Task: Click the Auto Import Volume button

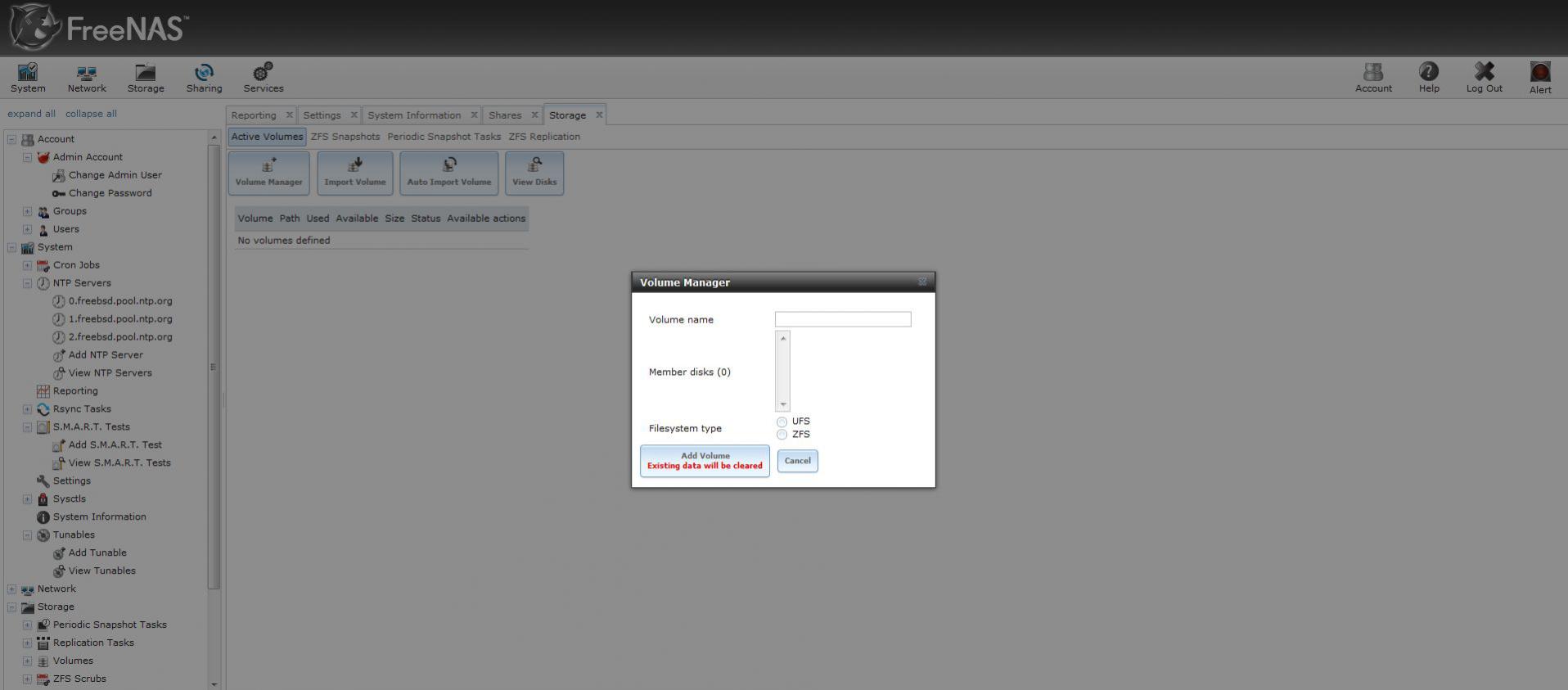Action: point(449,173)
